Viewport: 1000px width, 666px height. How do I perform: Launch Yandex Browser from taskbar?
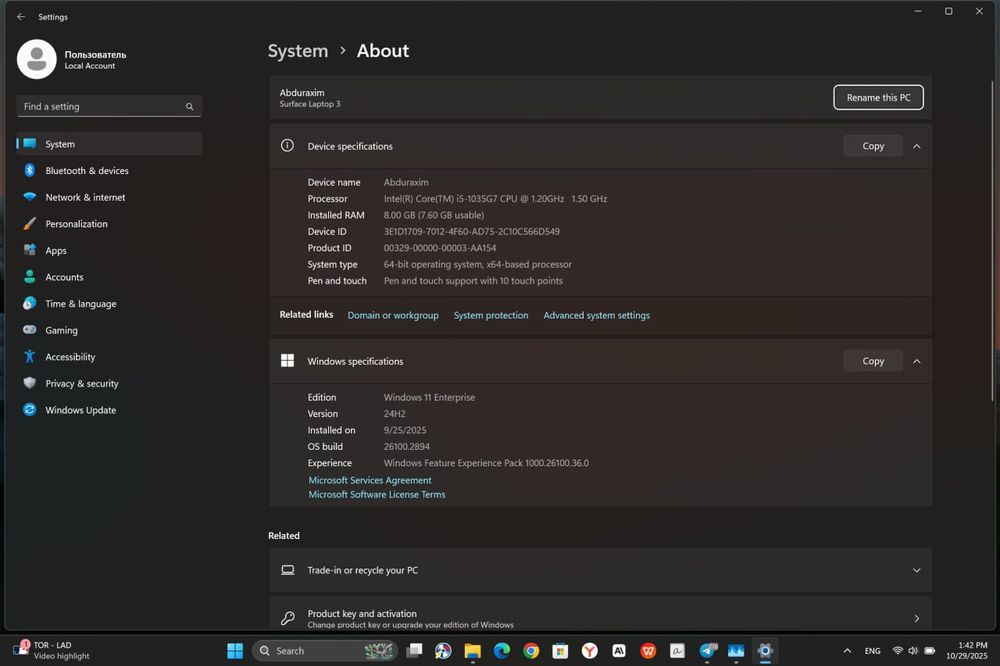589,651
